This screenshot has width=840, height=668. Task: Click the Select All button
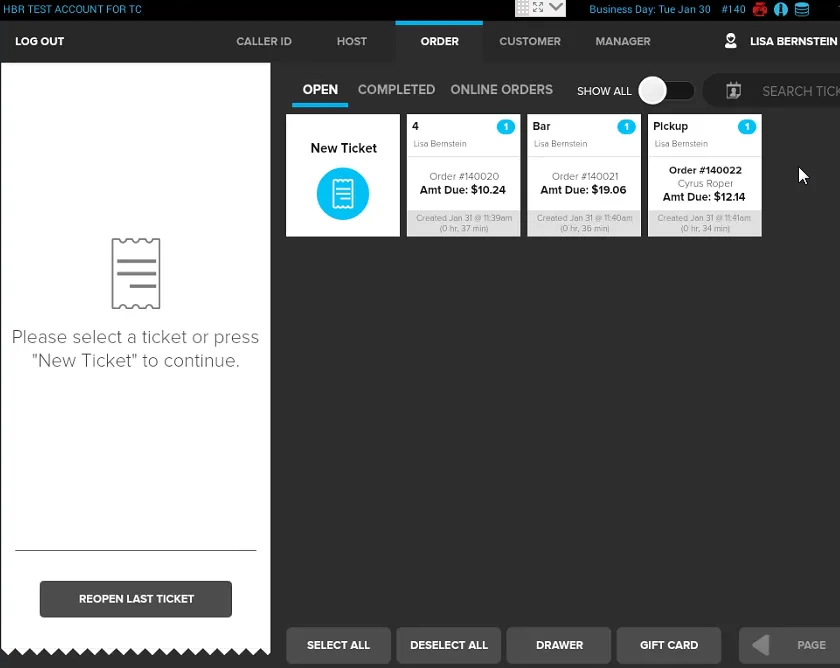(x=339, y=645)
